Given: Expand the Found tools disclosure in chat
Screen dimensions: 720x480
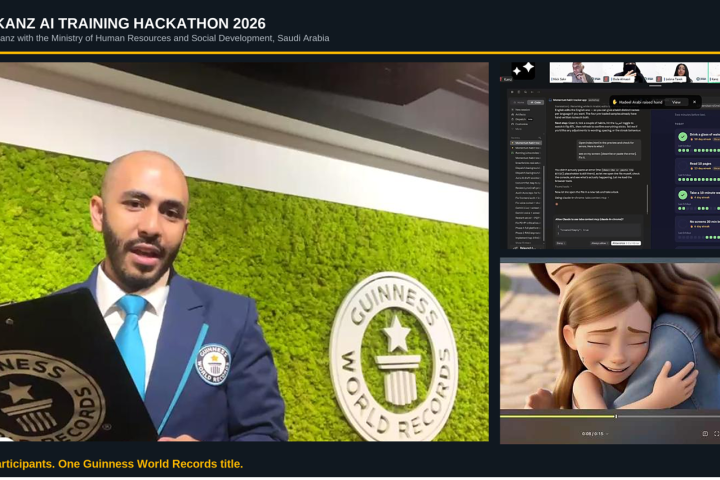Looking at the screenshot, I should coord(563,186).
